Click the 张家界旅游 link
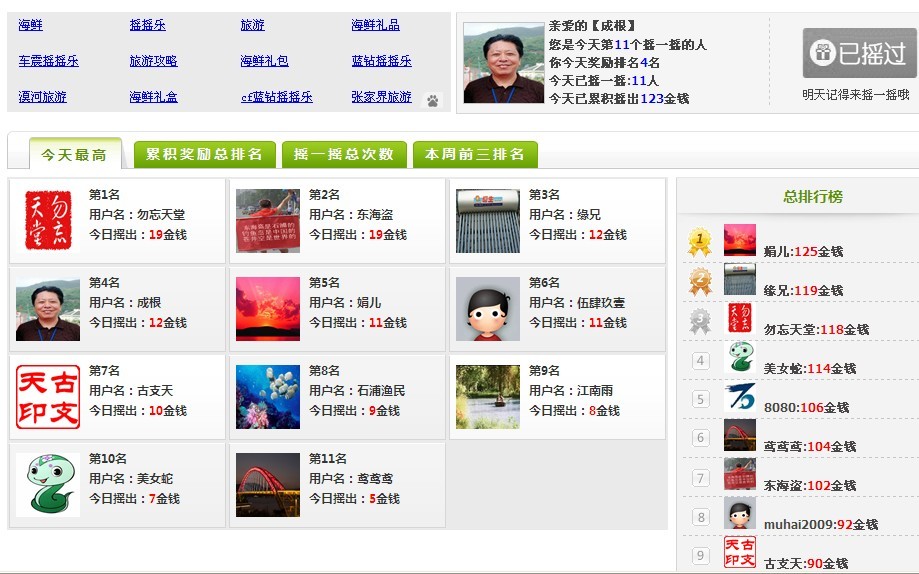 click(x=381, y=97)
